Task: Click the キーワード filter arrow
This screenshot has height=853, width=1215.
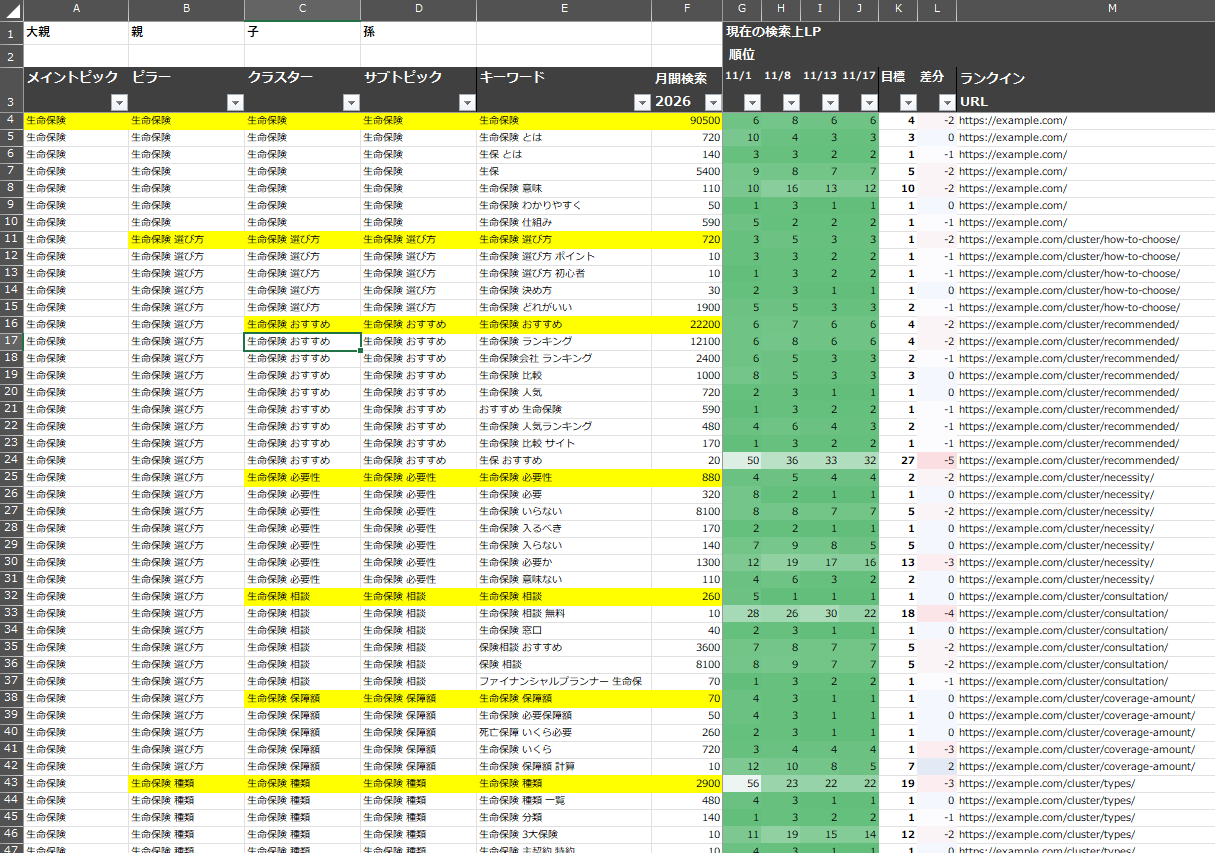Action: pos(642,102)
